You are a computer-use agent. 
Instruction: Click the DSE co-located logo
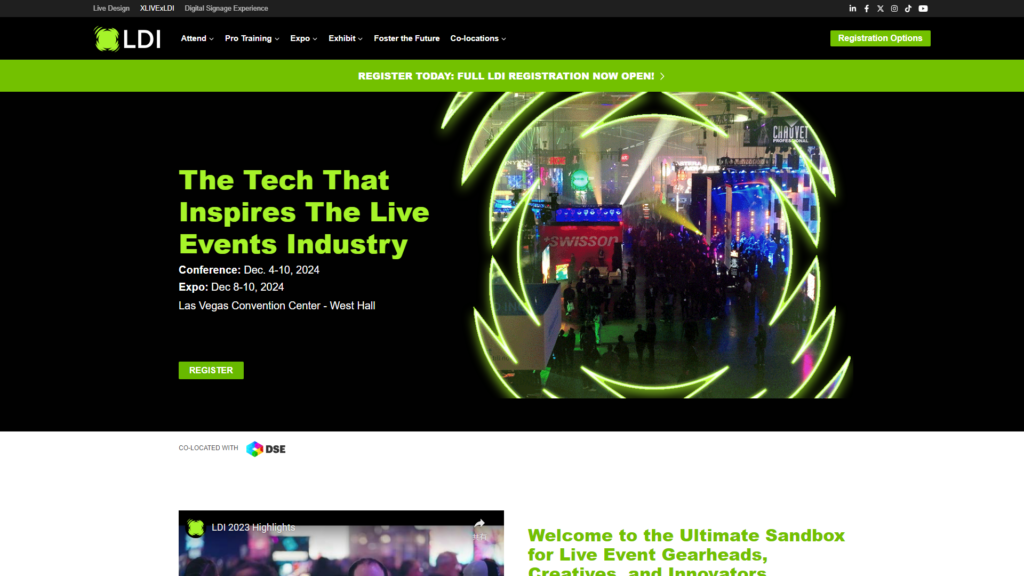(x=266, y=449)
